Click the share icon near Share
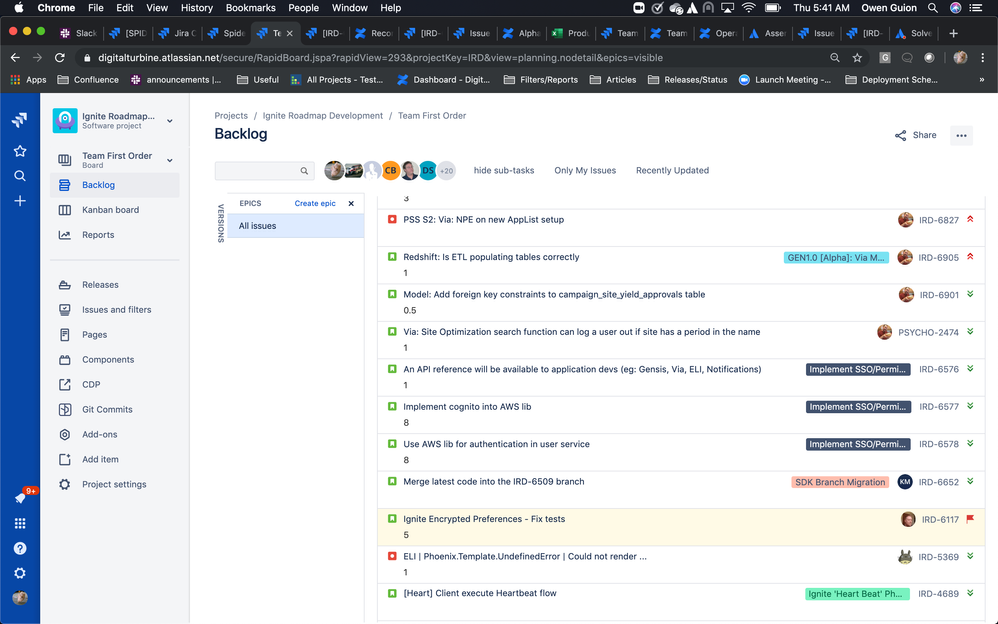 point(901,136)
